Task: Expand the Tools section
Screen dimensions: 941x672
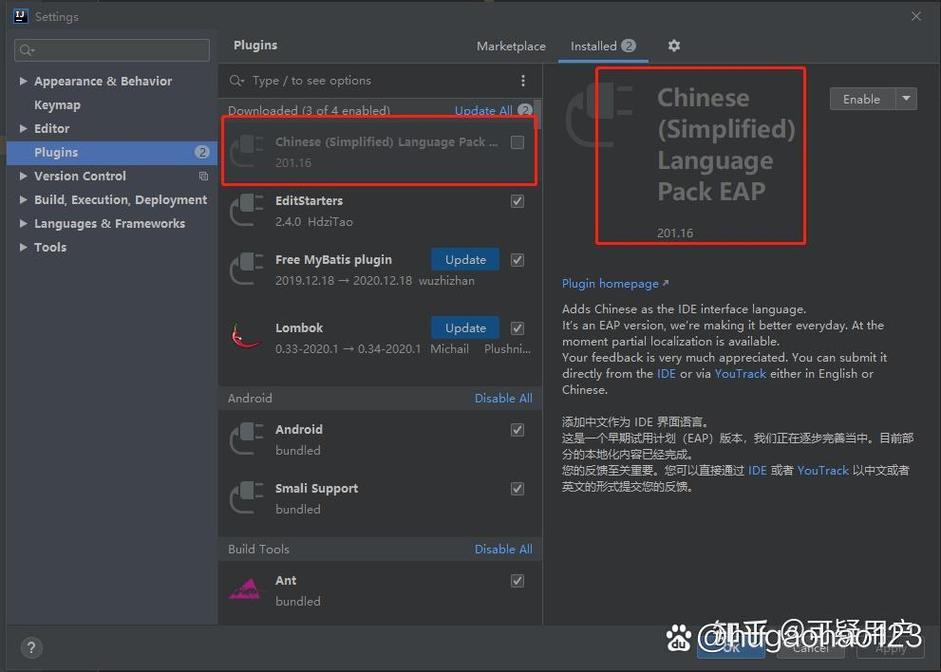Action: pyautogui.click(x=22, y=247)
